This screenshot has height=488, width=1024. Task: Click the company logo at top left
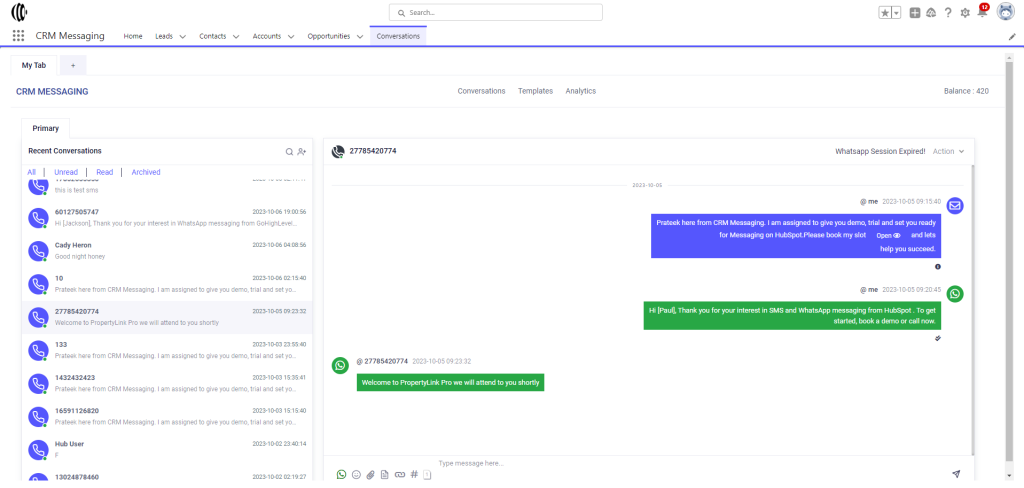click(x=20, y=12)
